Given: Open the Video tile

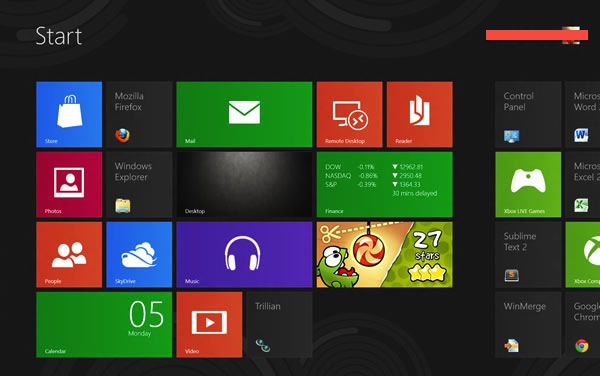Looking at the screenshot, I should [x=209, y=325].
